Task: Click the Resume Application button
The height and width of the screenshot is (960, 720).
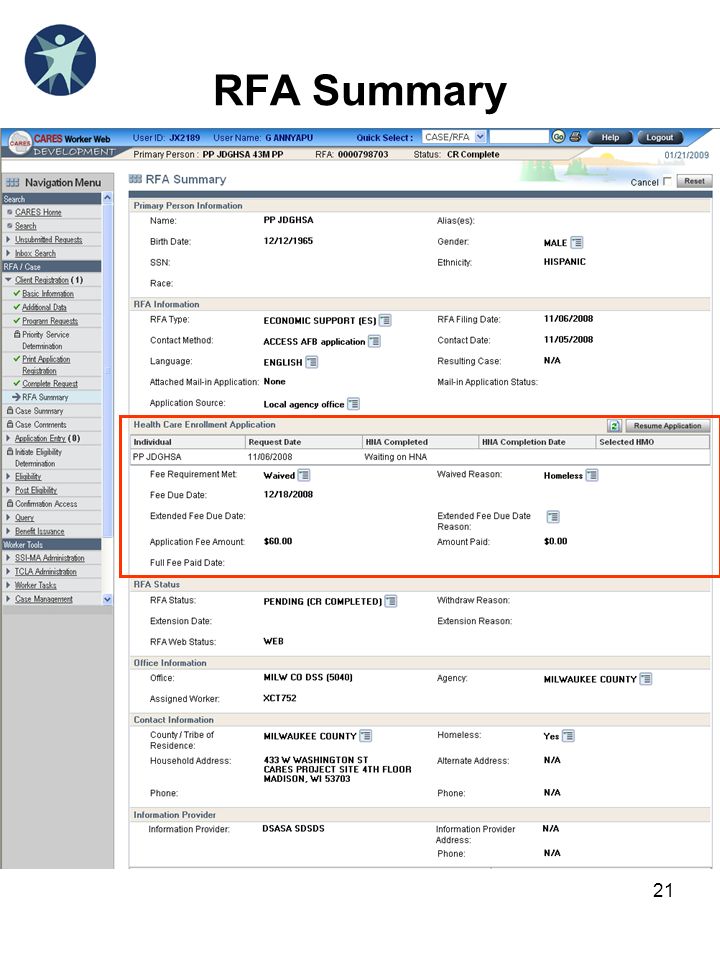Action: 667,426
